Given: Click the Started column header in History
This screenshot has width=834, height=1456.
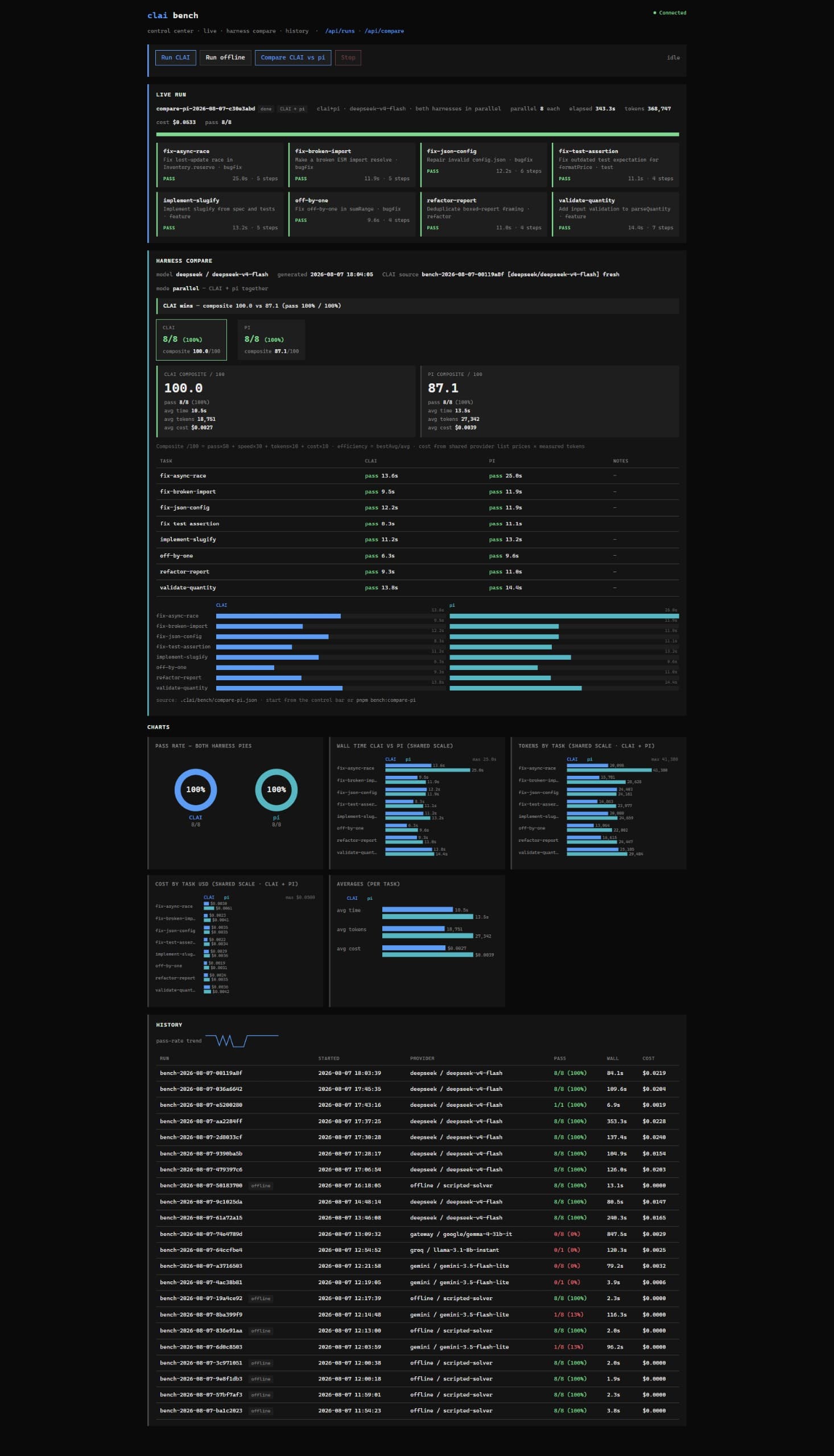Looking at the screenshot, I should pyautogui.click(x=329, y=1058).
